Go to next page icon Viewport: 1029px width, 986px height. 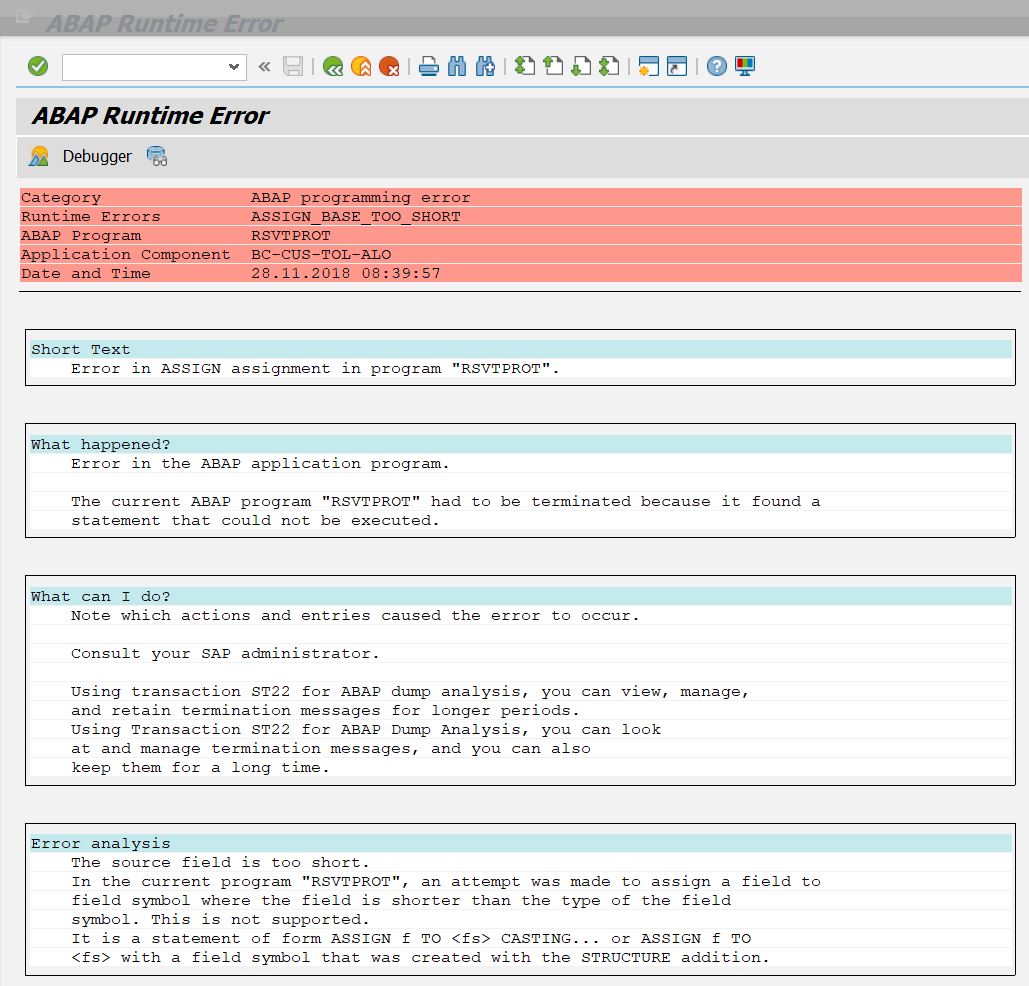pos(581,66)
